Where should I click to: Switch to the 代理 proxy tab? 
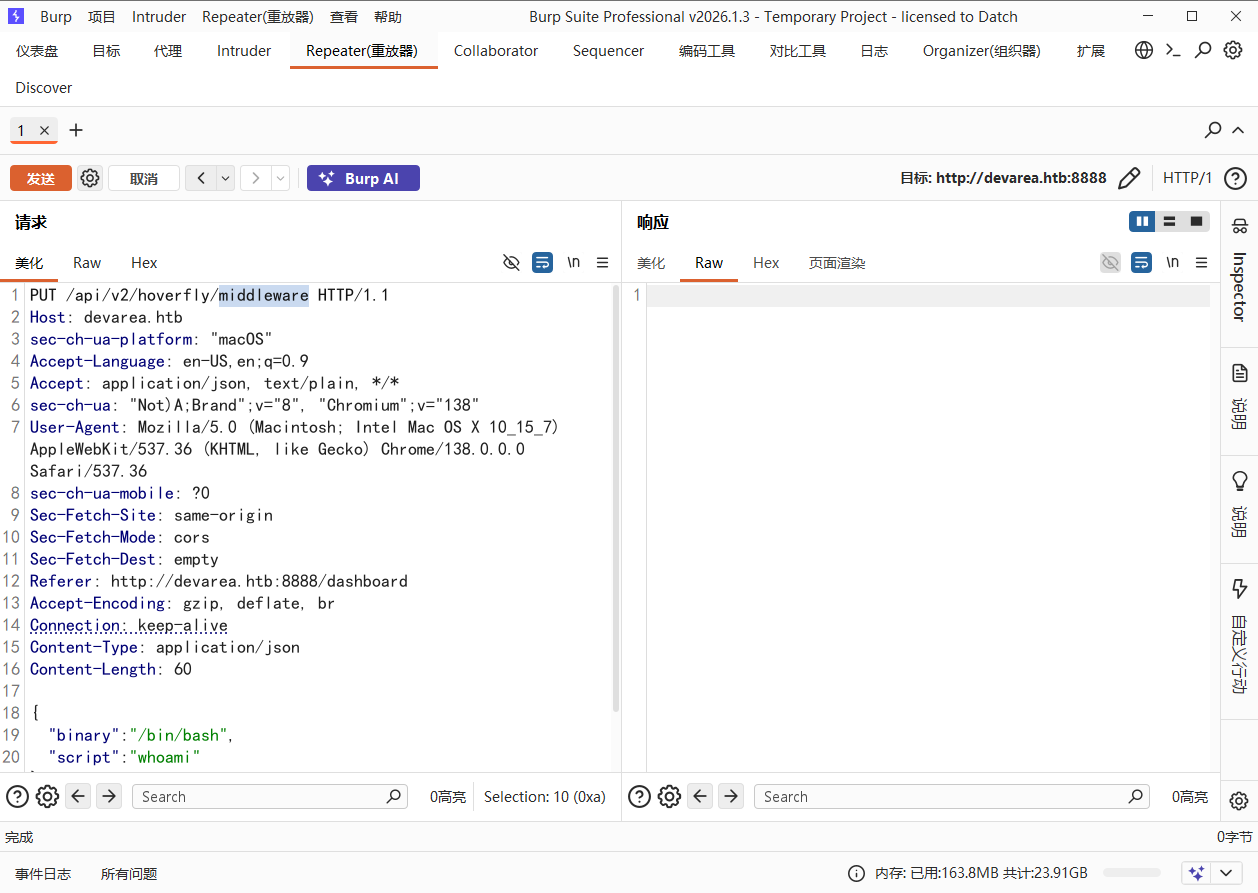168,51
